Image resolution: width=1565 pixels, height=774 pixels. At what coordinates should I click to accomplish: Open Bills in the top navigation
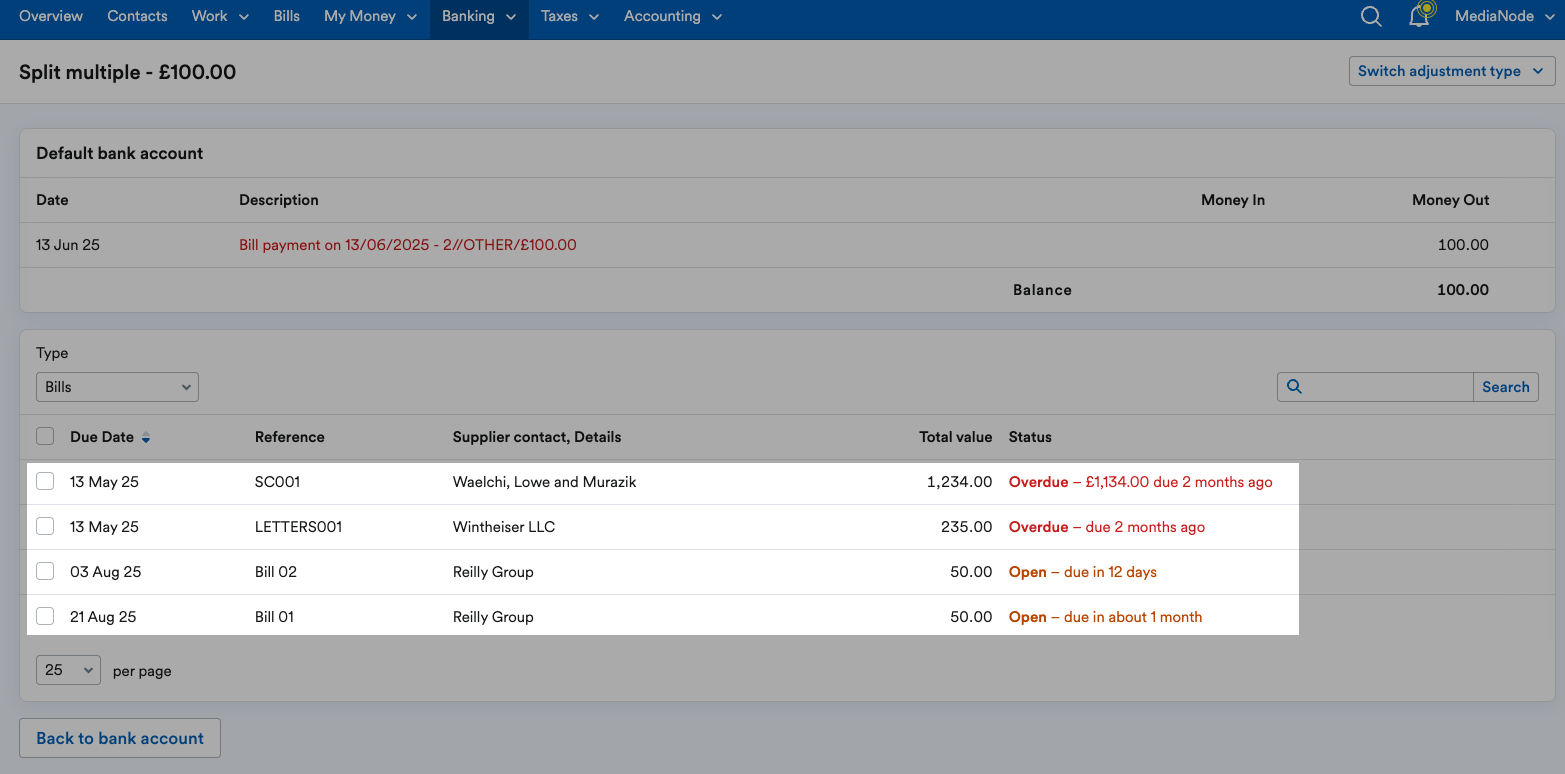pyautogui.click(x=287, y=16)
